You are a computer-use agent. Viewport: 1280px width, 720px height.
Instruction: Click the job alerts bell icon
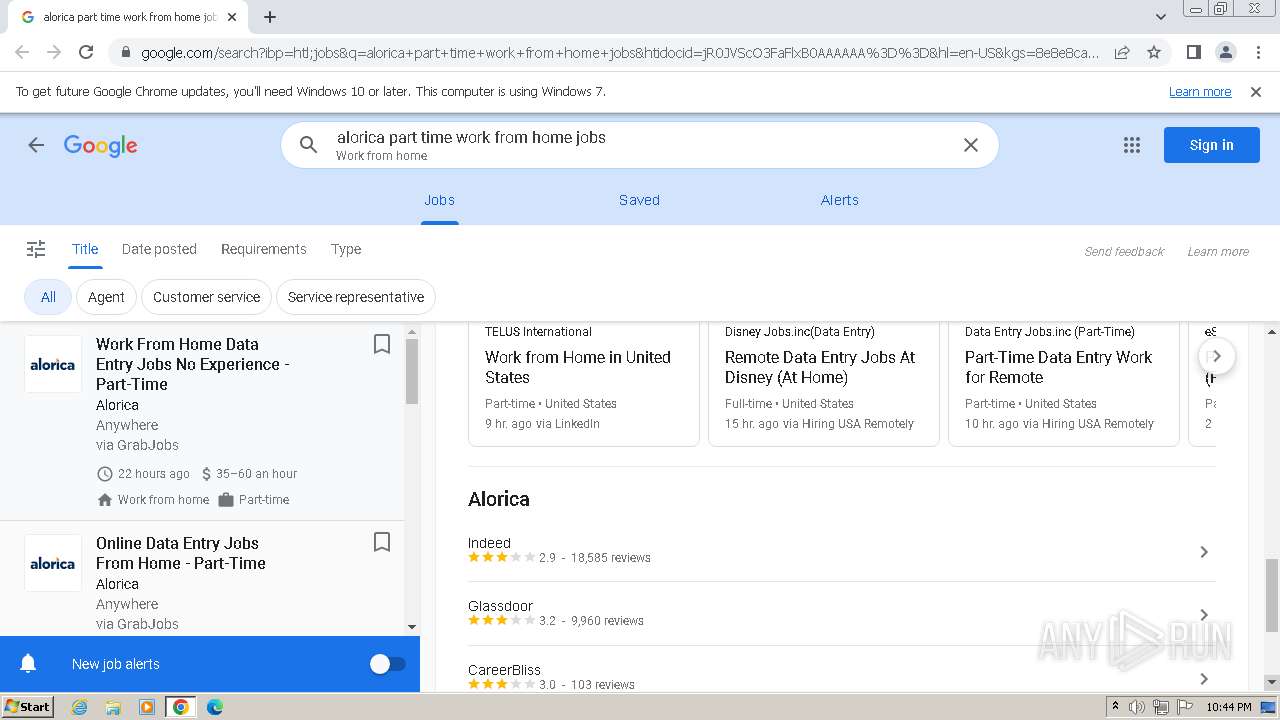(28, 664)
